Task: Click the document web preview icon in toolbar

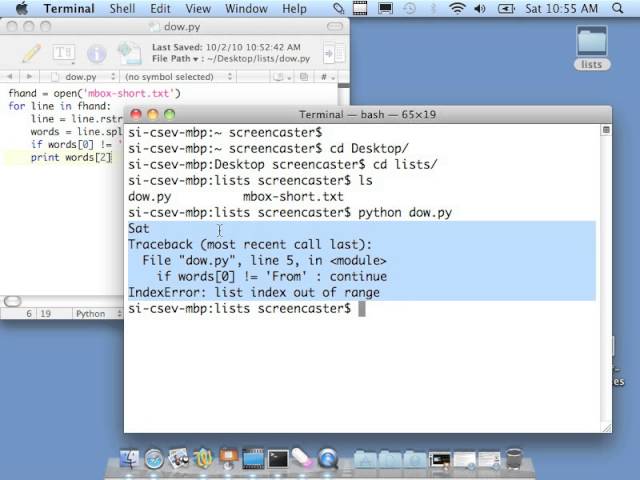Action: (x=129, y=53)
